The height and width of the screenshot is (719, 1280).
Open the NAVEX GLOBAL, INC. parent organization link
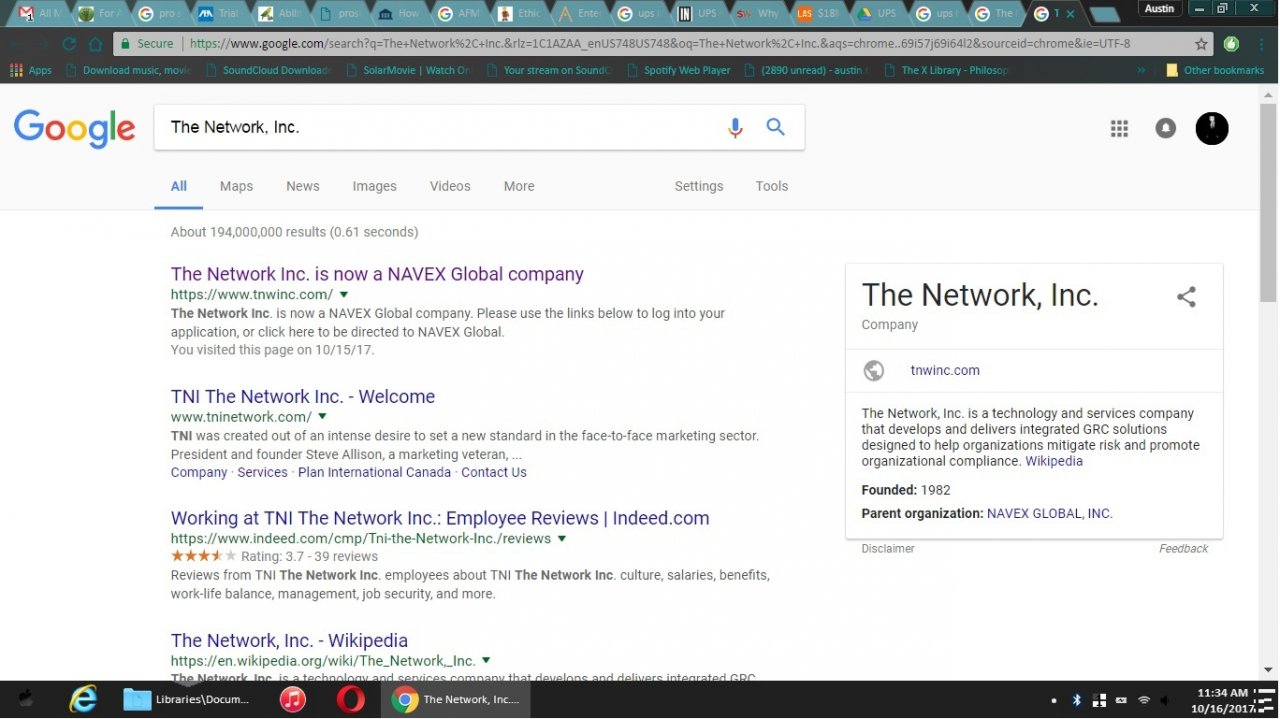click(x=1050, y=513)
